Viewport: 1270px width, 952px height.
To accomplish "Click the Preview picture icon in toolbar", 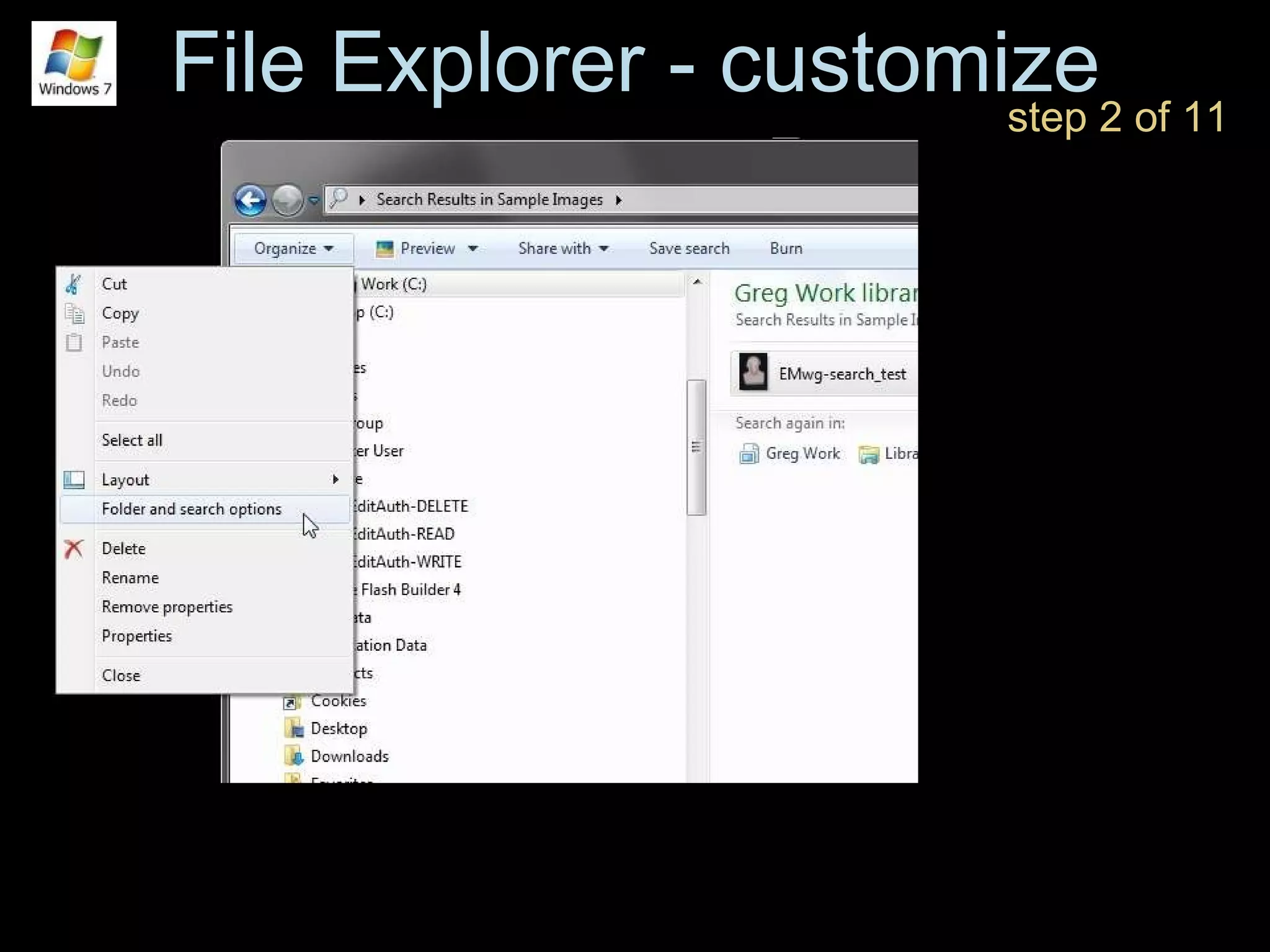I will coord(385,249).
